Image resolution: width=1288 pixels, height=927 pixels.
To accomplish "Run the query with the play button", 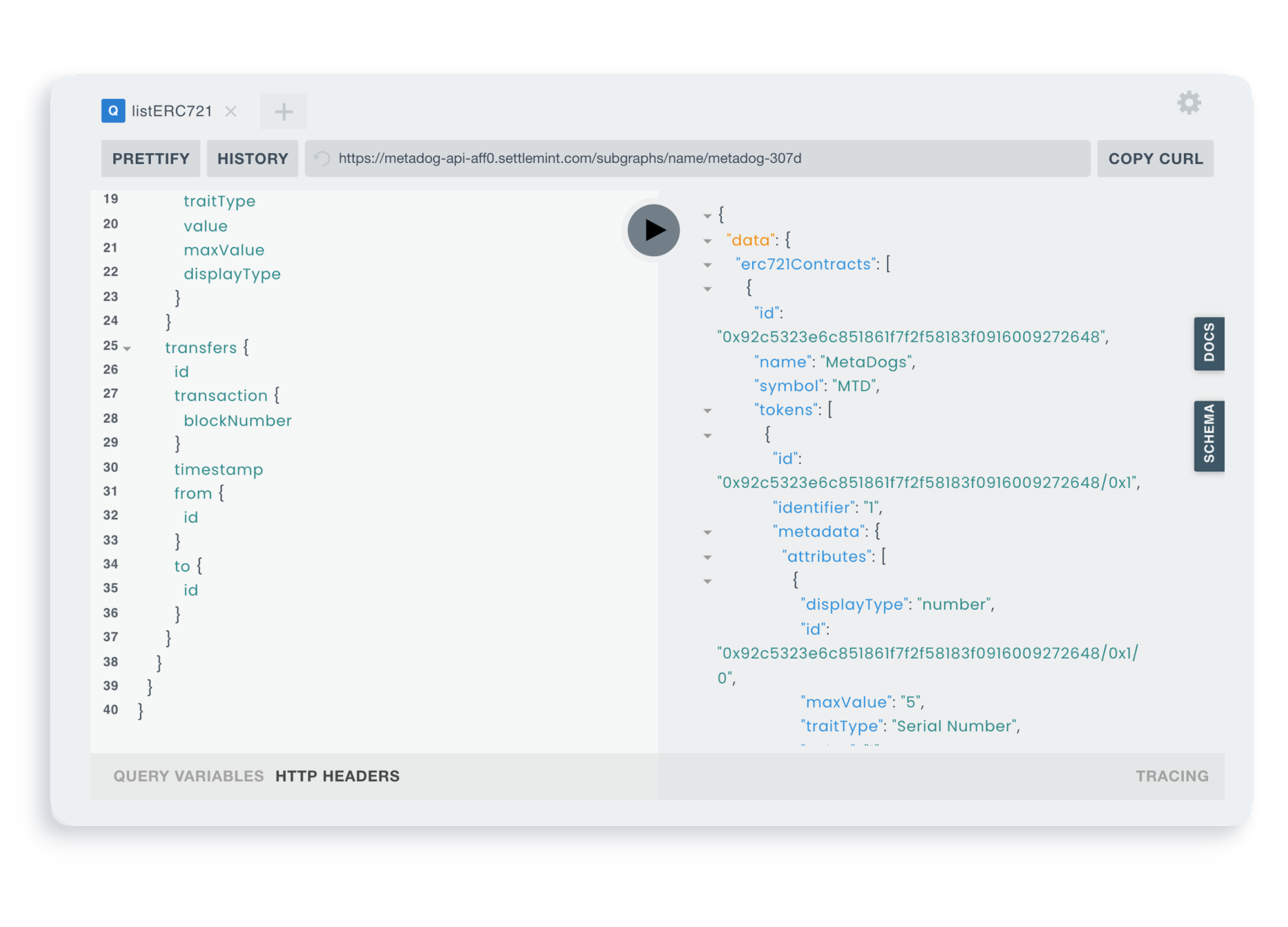I will click(653, 230).
